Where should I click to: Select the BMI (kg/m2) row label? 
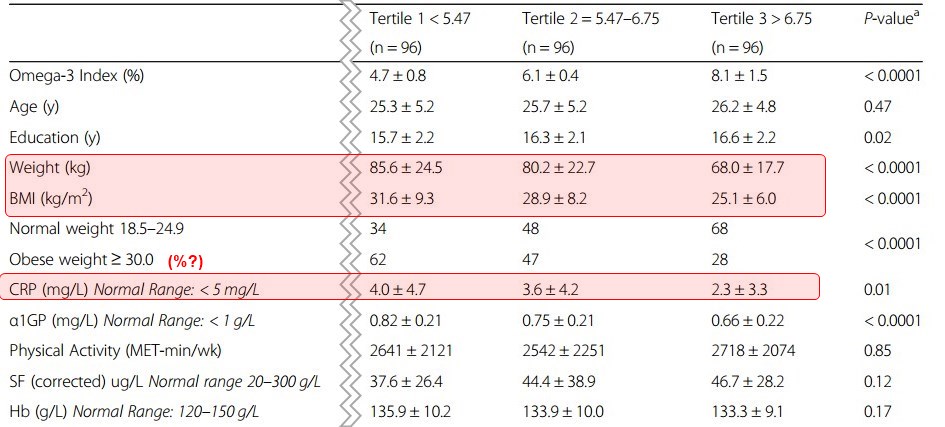pos(51,198)
